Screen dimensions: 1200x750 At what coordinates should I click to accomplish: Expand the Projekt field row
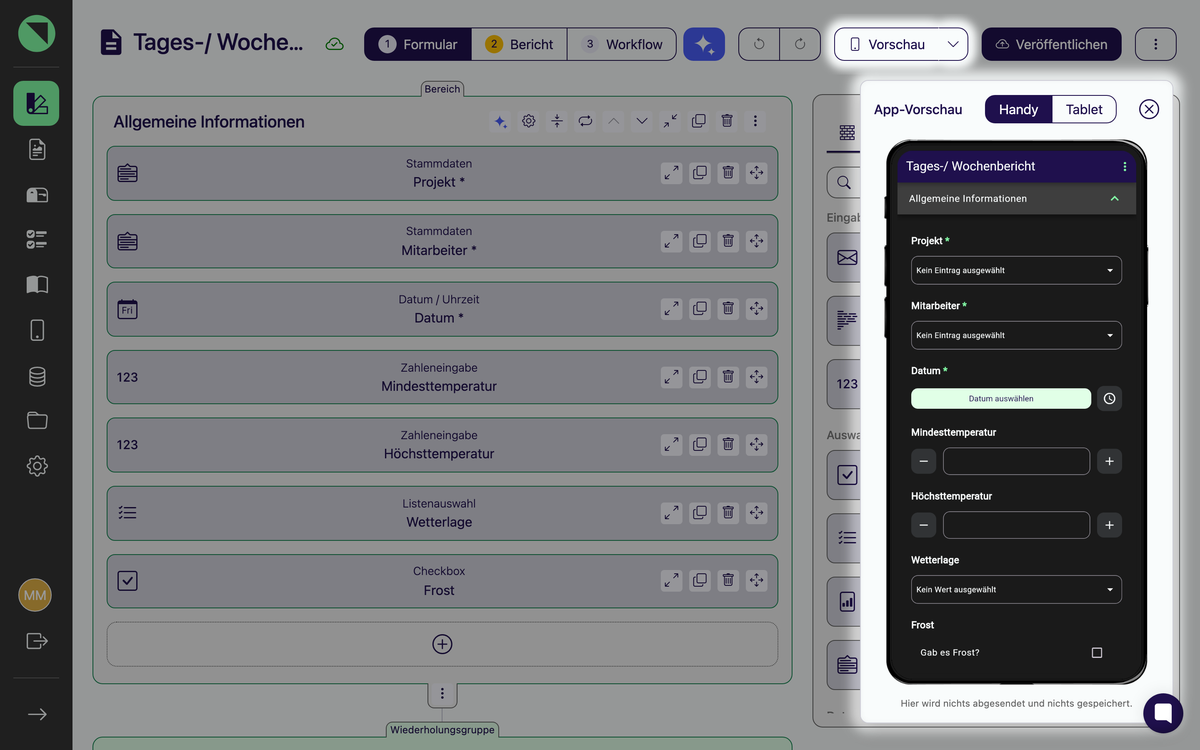pos(672,173)
